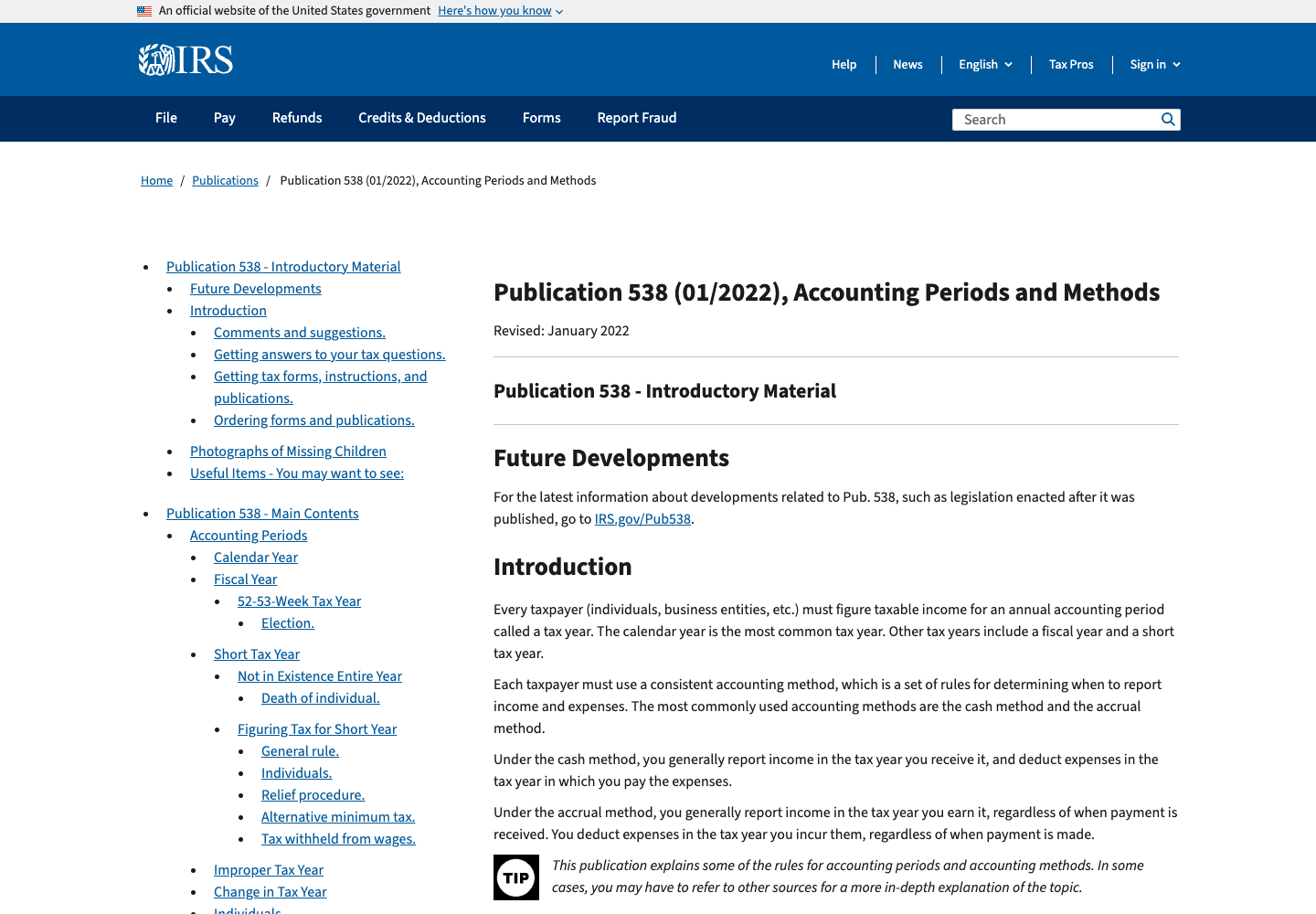This screenshot has height=914, width=1316.
Task: Open Report Fraud menu
Action: click(x=637, y=118)
